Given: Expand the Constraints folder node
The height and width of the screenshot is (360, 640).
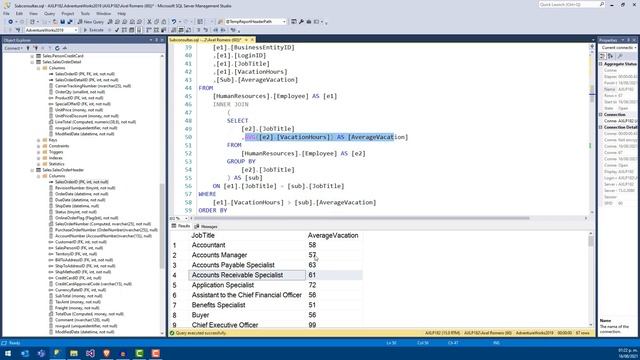Looking at the screenshot, I should click(x=38, y=146).
